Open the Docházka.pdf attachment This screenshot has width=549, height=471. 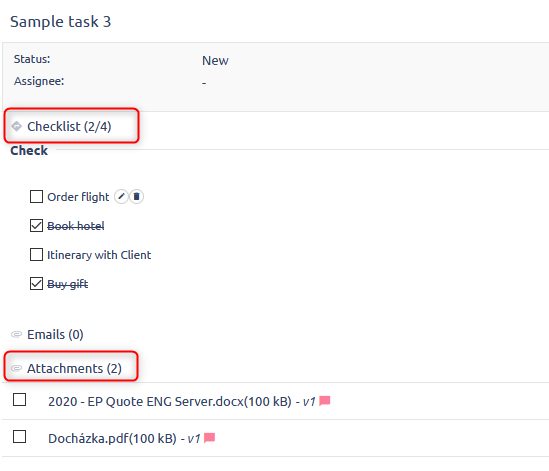pyautogui.click(x=112, y=438)
